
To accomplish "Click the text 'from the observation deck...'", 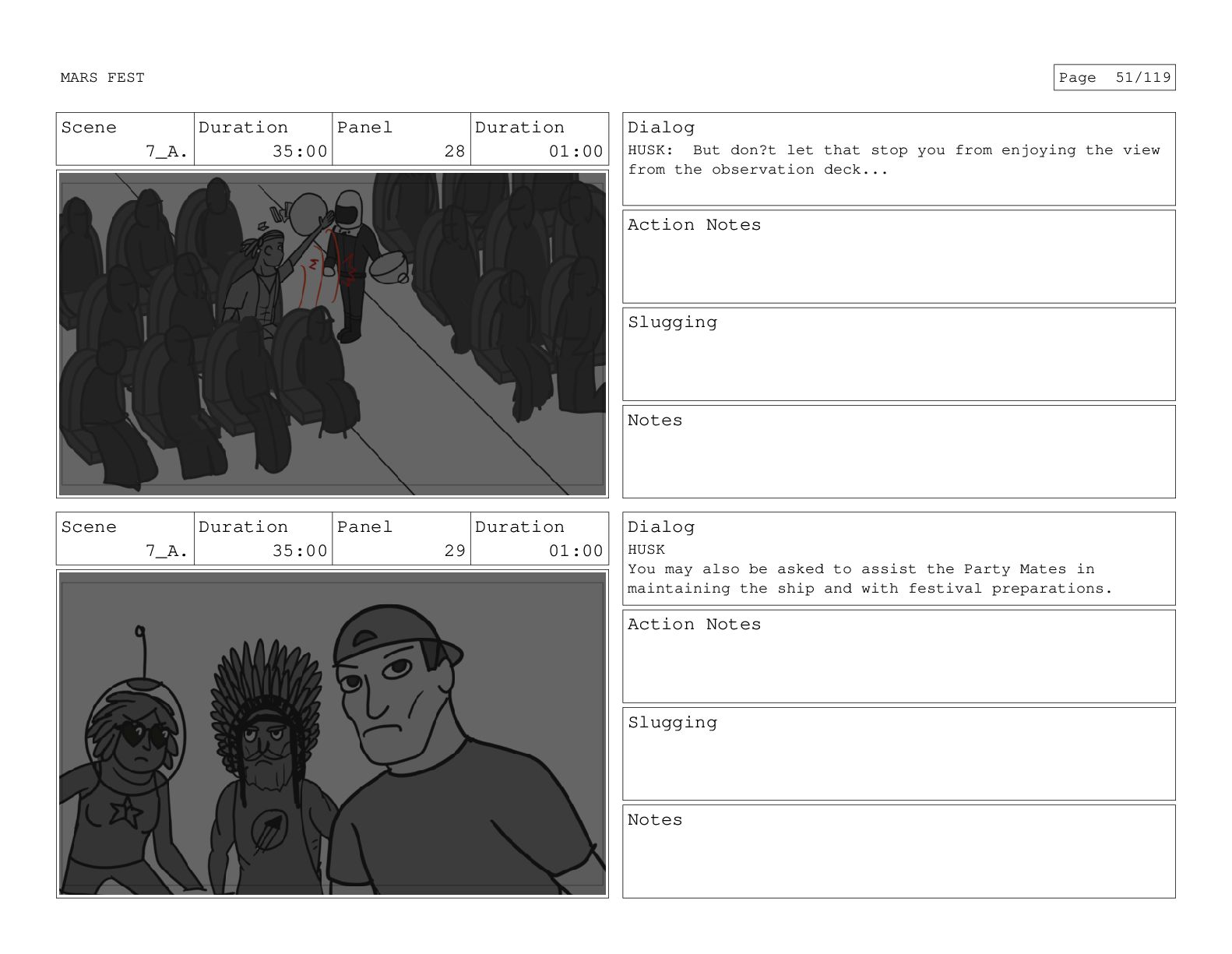I will click(758, 170).
